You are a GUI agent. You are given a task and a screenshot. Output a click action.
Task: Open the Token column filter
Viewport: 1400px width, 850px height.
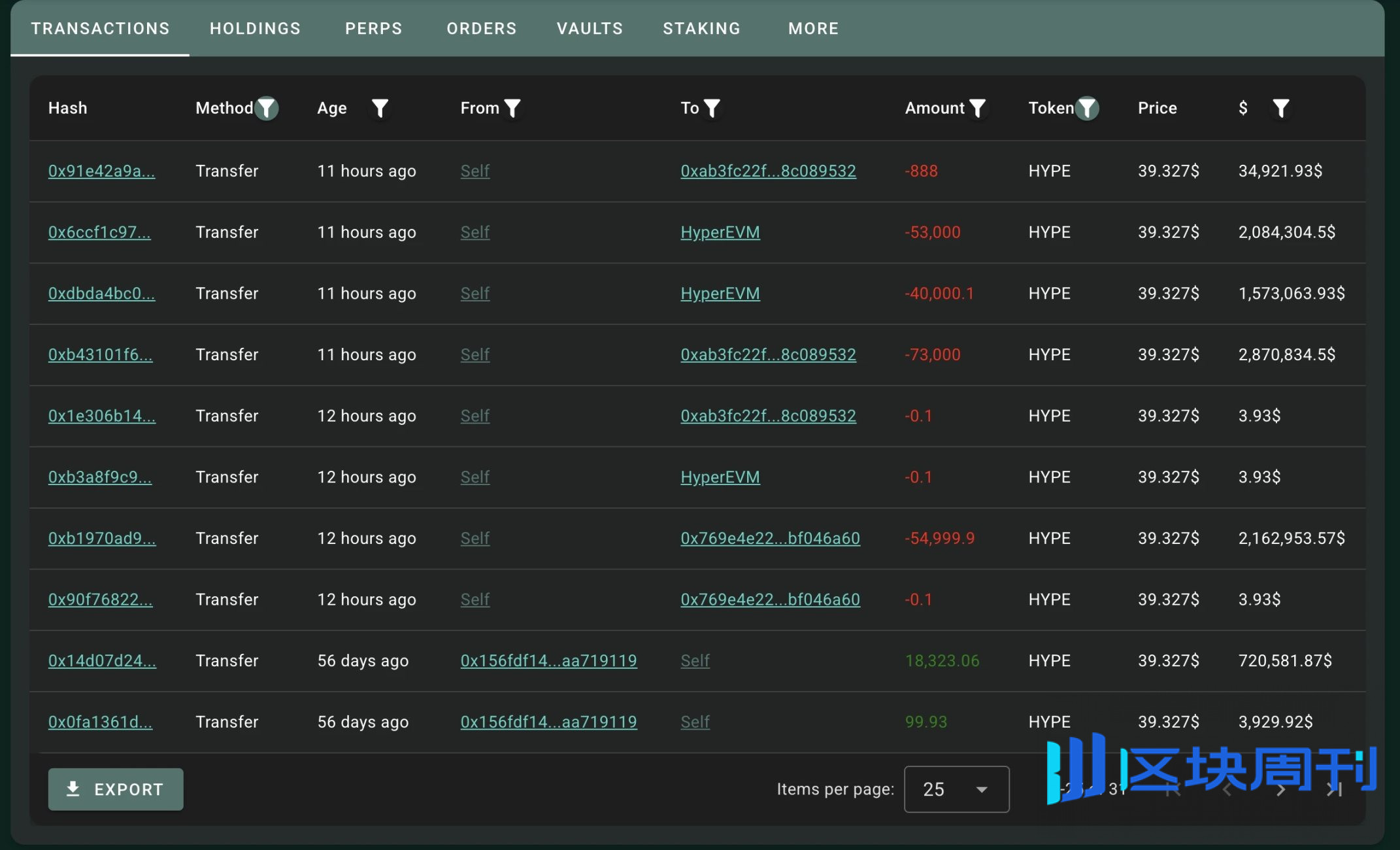coord(1087,108)
